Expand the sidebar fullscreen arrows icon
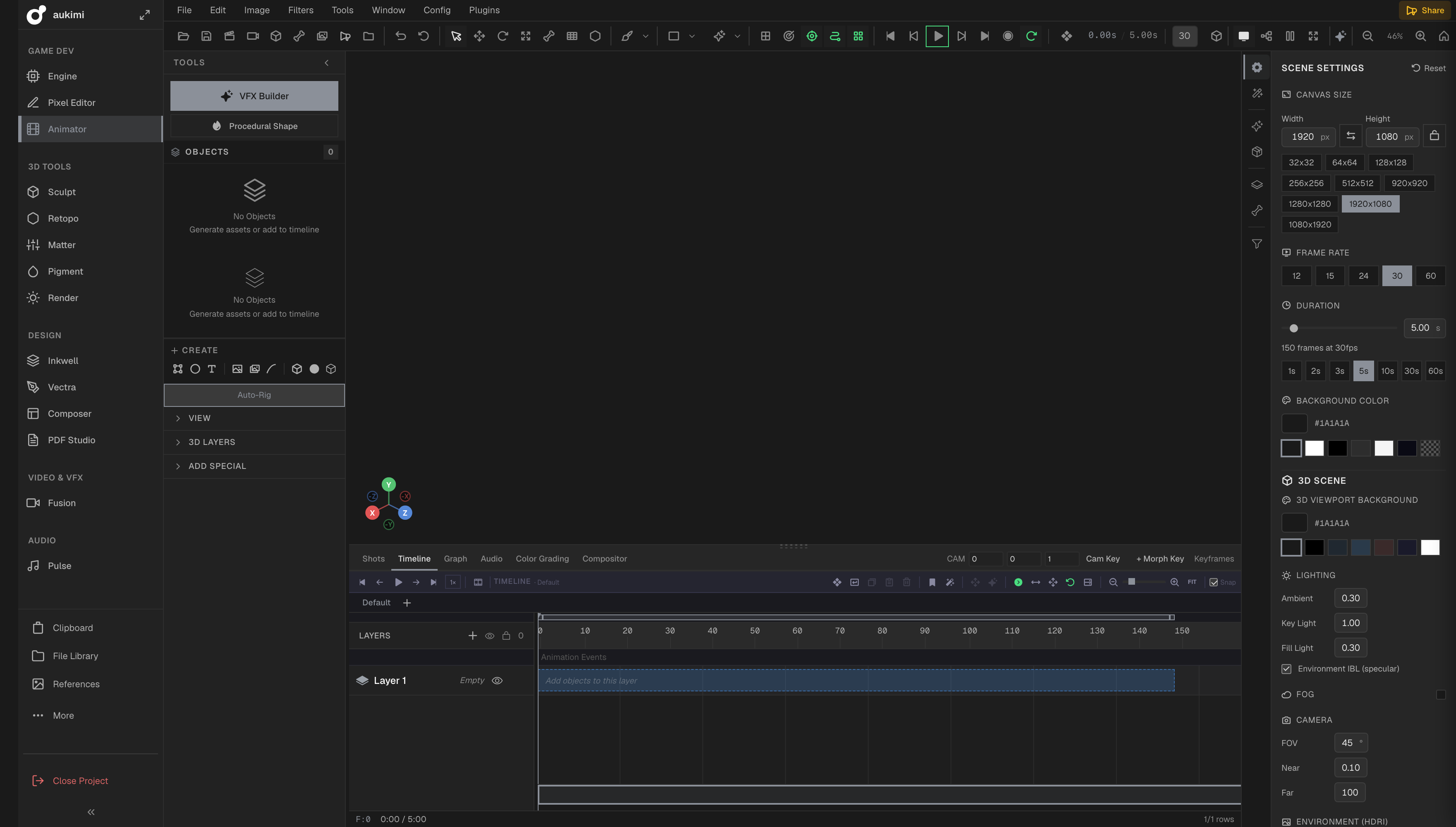 pyautogui.click(x=145, y=15)
